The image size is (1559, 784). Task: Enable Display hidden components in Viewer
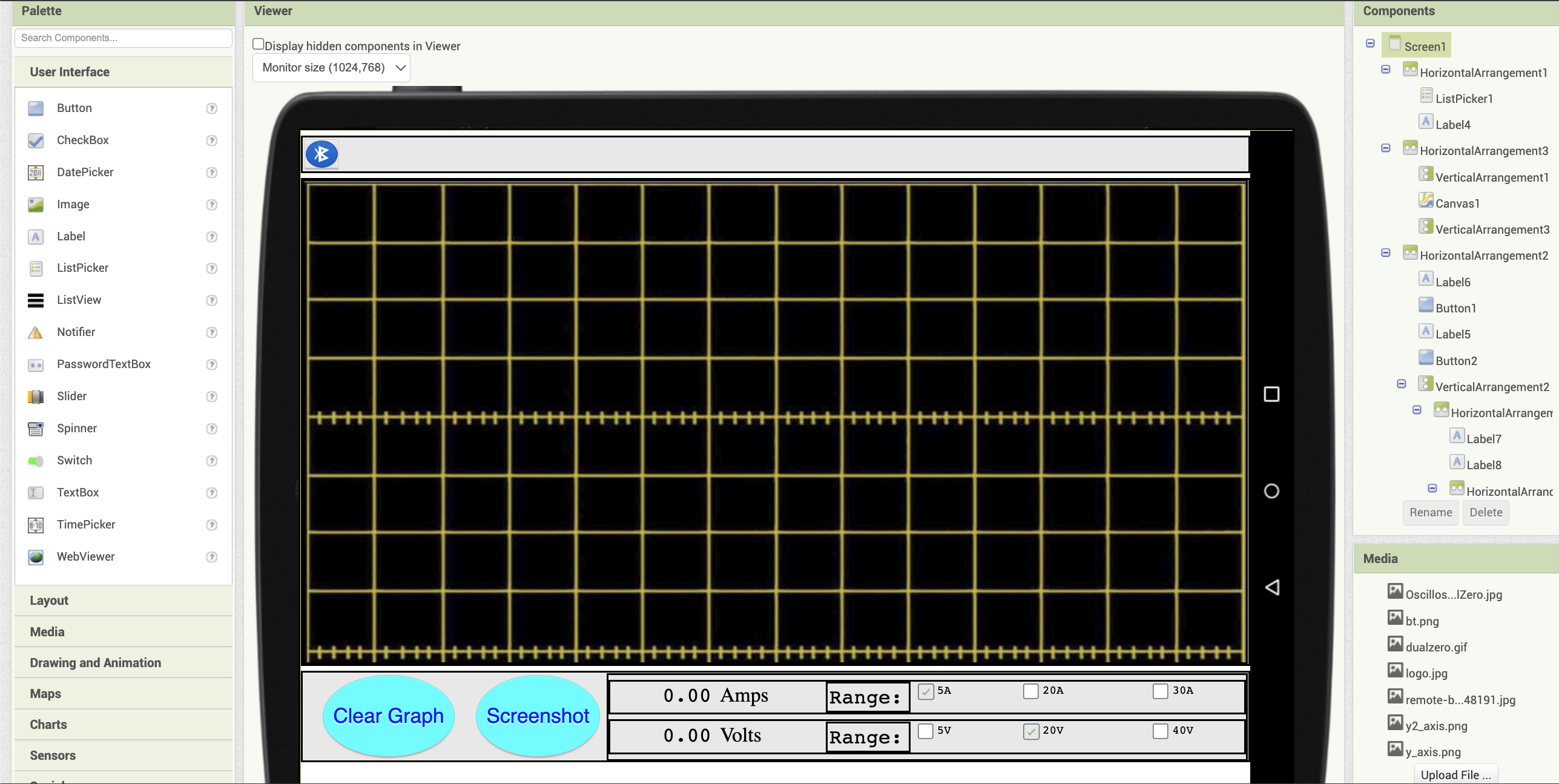click(259, 43)
